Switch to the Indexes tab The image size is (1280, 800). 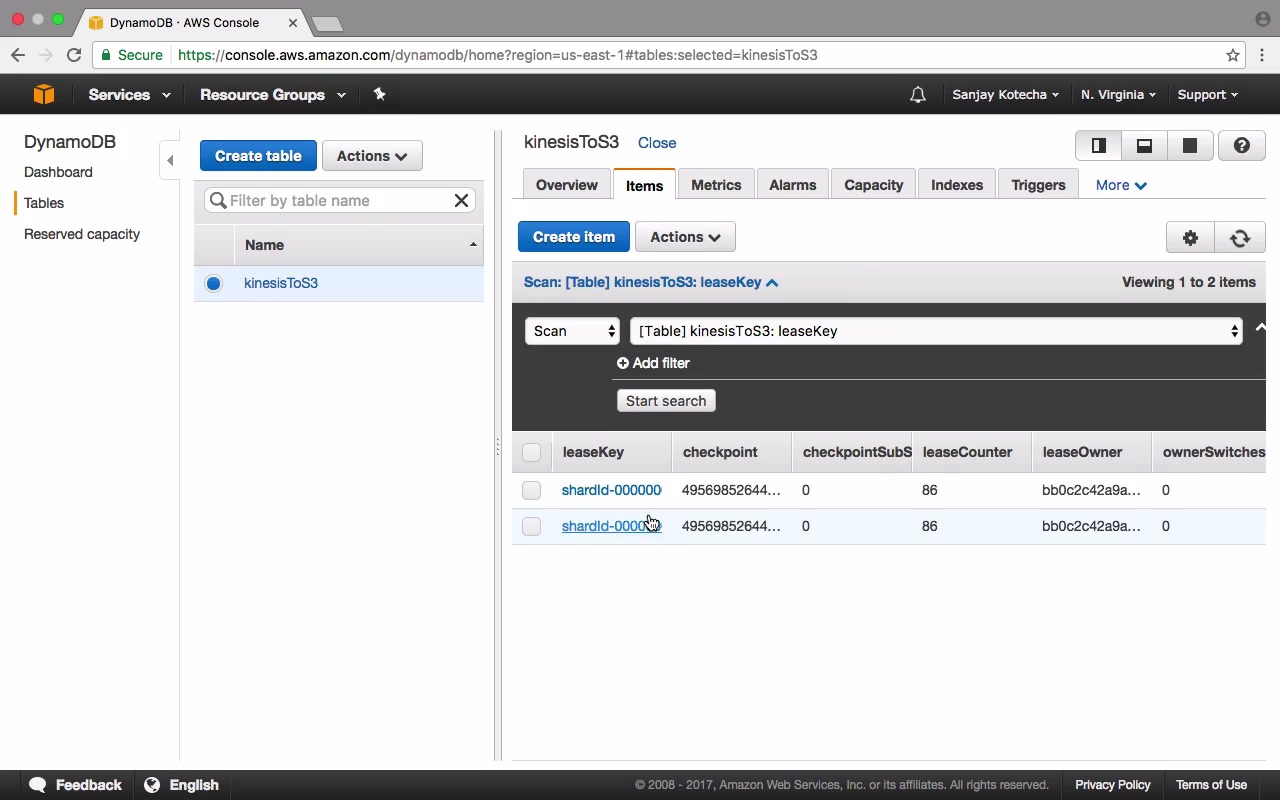click(957, 185)
